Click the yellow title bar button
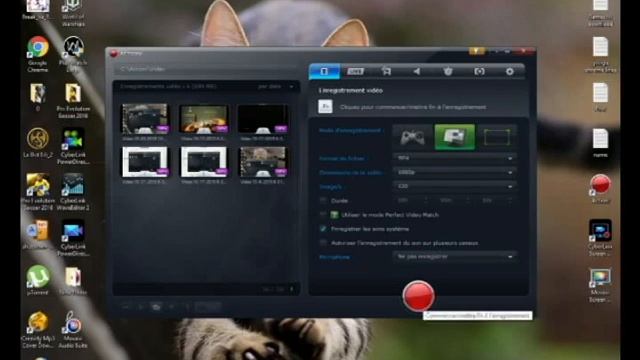This screenshot has height=360, width=640. [x=476, y=51]
